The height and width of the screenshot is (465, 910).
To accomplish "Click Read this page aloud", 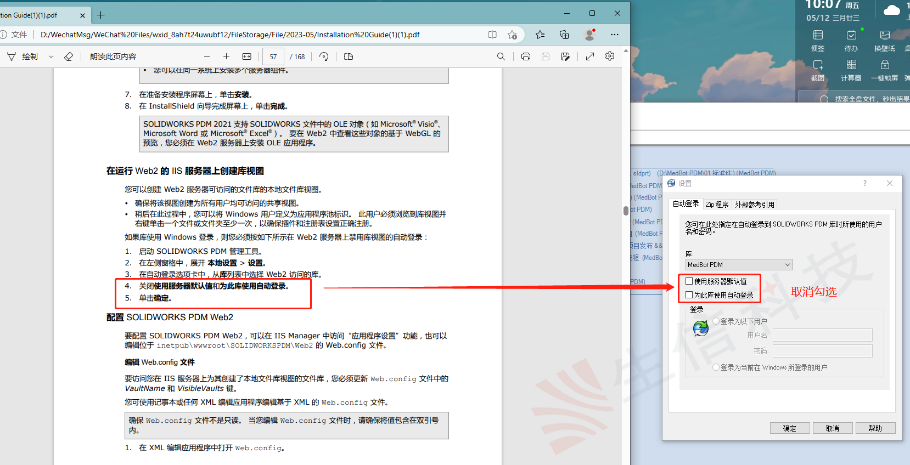I will click(x=113, y=56).
